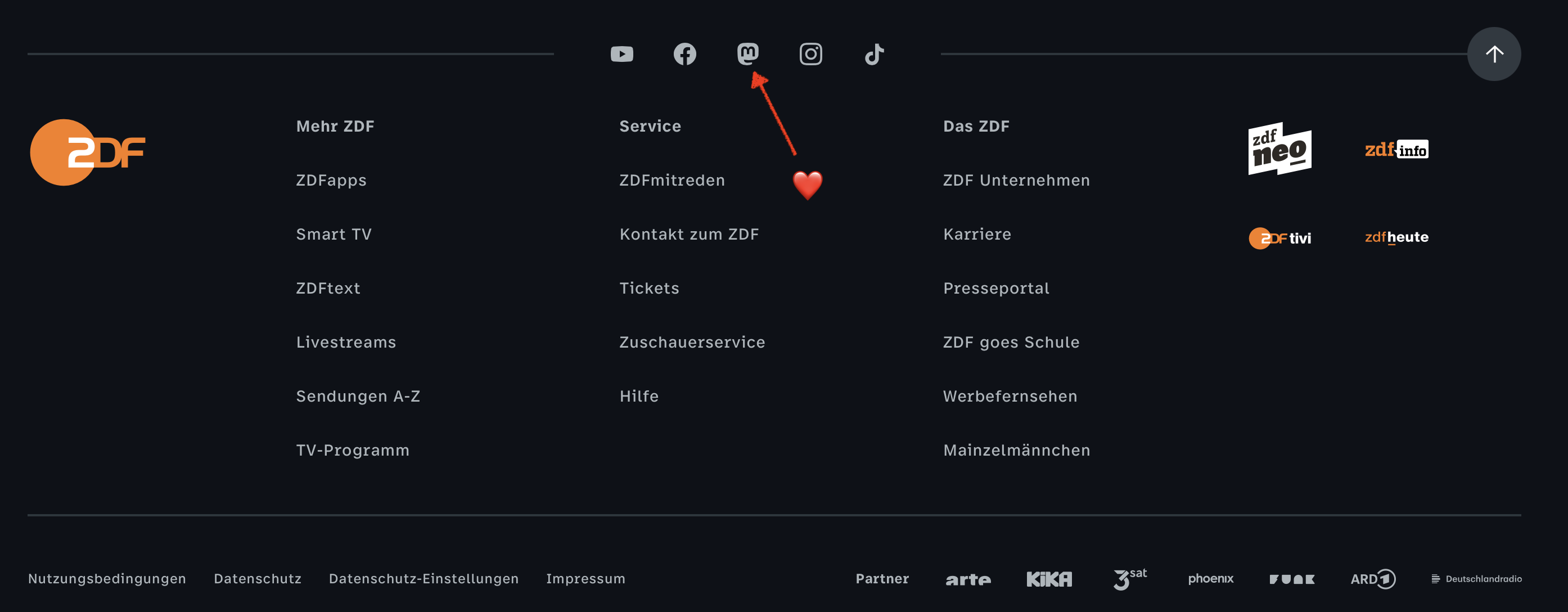
Task: Go to ZDFtivi logo
Action: [x=1279, y=238]
